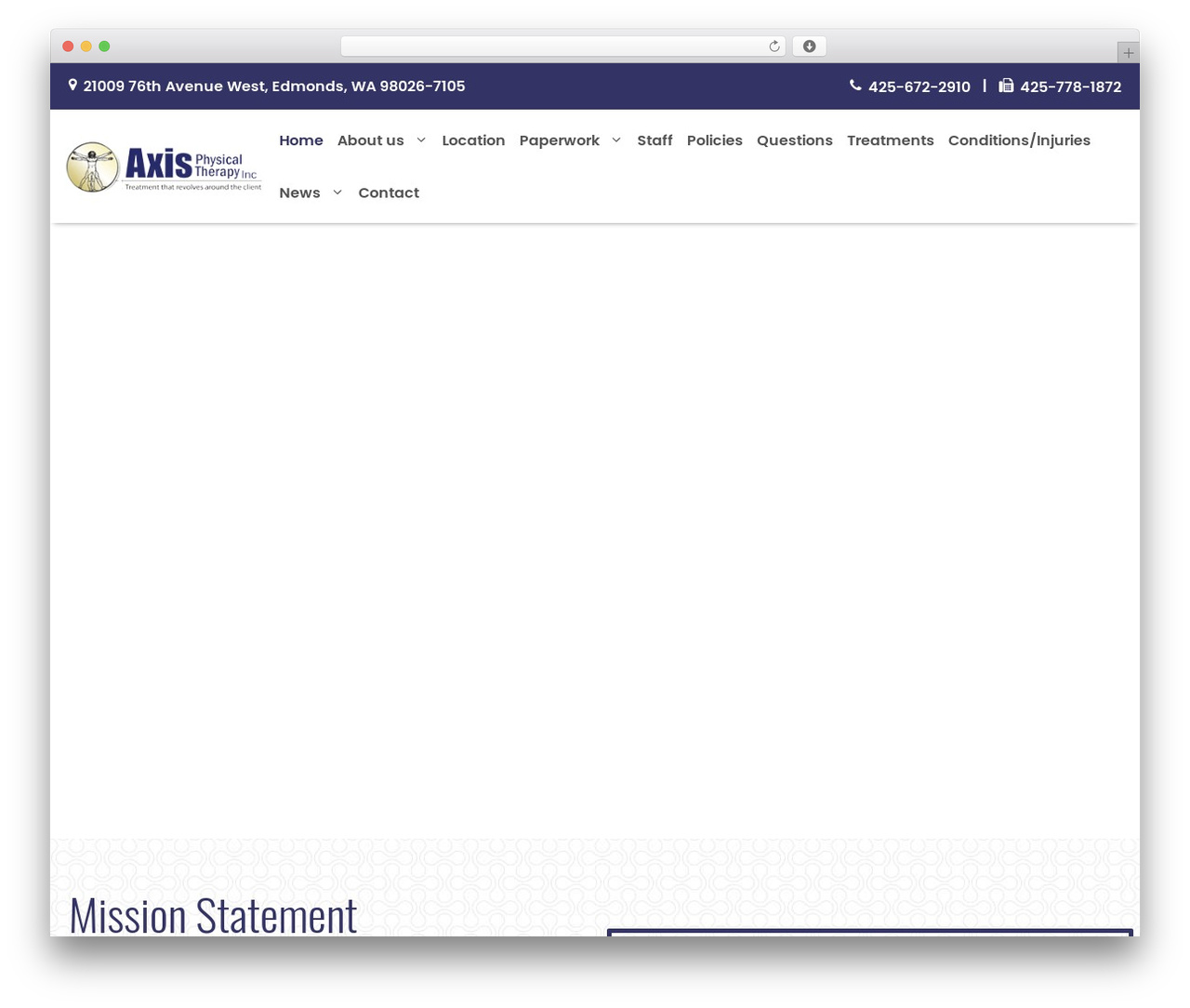Screen dimensions: 1190x1008
Task: Open the About us menu item
Action: click(x=370, y=140)
